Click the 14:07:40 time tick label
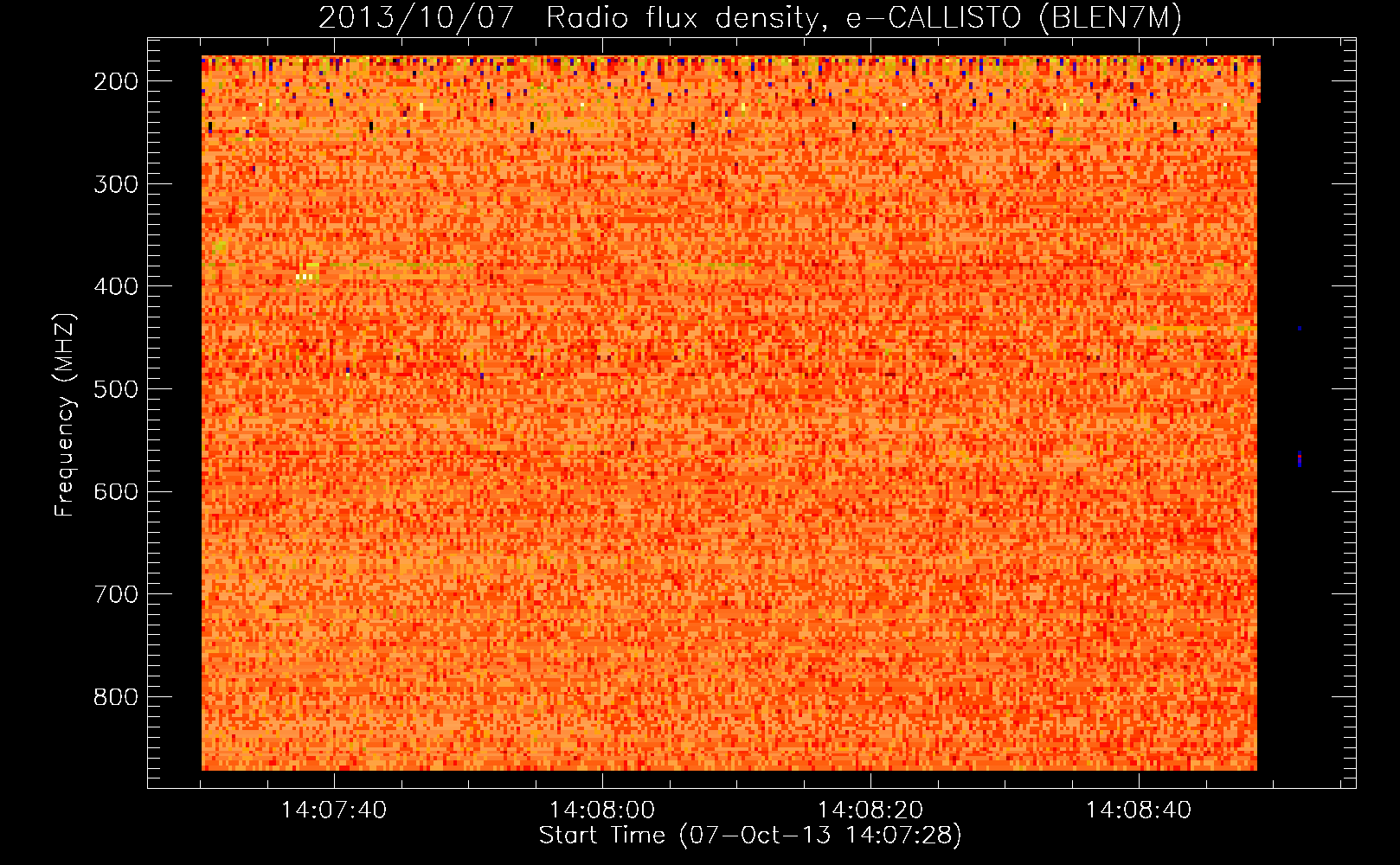This screenshot has height=865, width=1400. [x=334, y=811]
